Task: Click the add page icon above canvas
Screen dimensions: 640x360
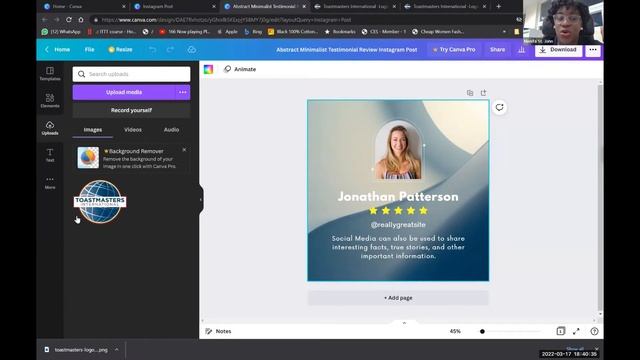Action: 483,93
